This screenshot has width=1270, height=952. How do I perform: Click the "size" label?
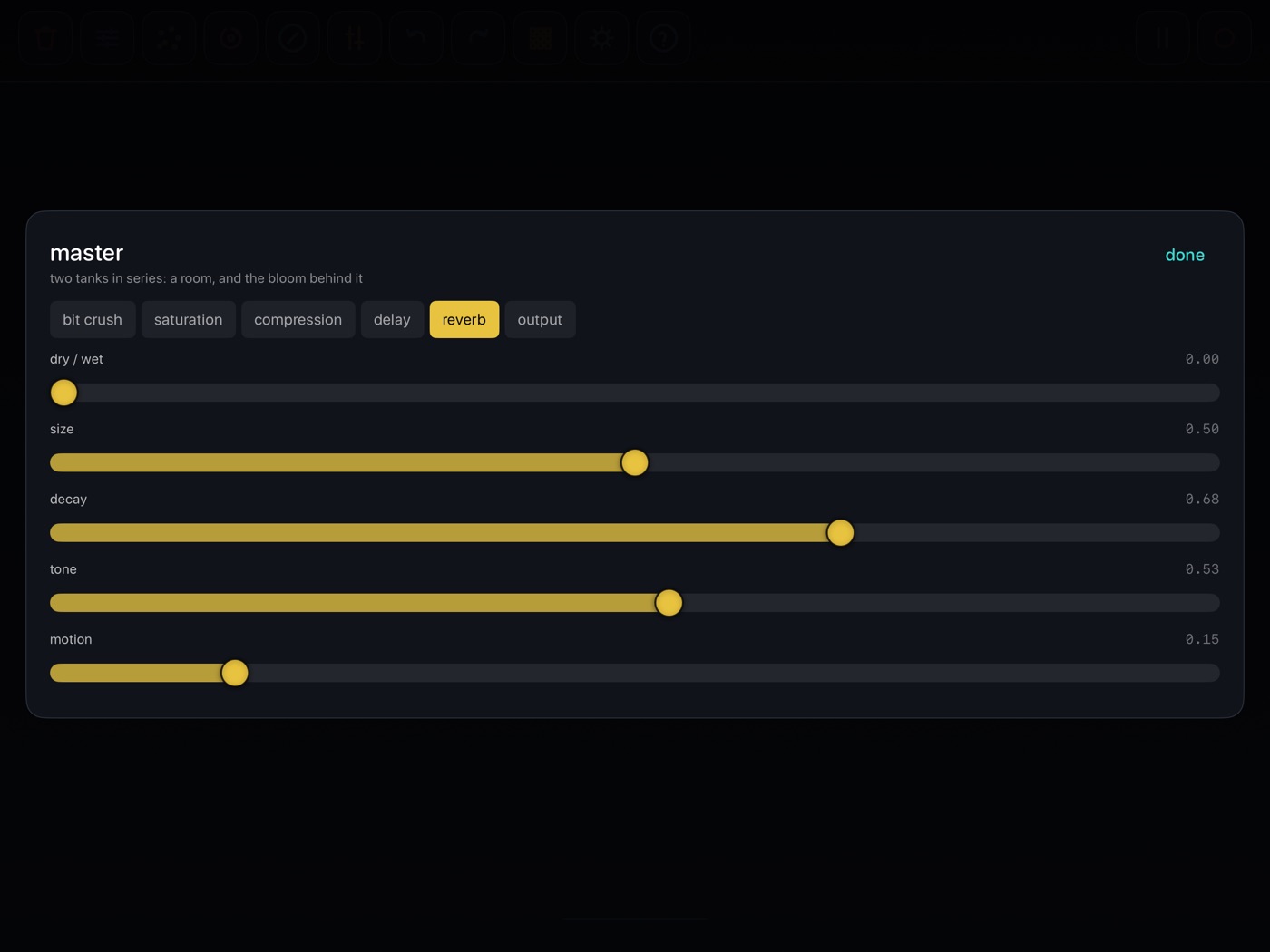click(x=62, y=429)
